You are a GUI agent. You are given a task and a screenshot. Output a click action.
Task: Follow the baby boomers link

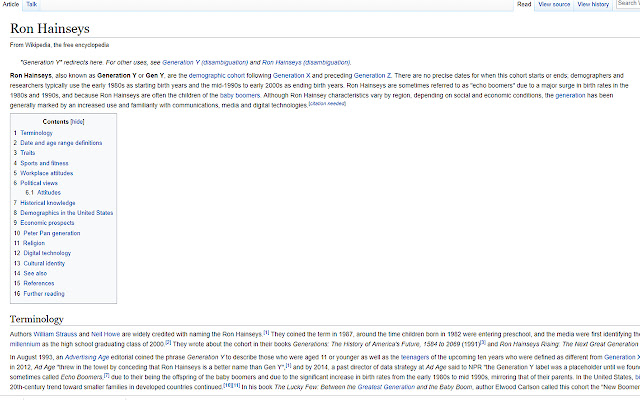click(240, 96)
